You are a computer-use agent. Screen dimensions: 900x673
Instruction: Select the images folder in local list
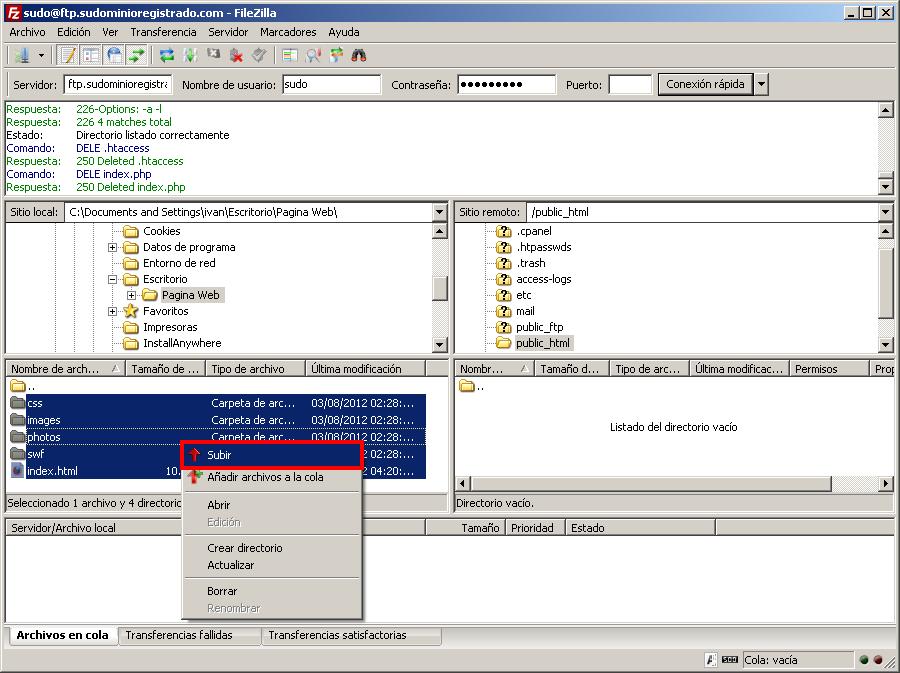(x=218, y=420)
